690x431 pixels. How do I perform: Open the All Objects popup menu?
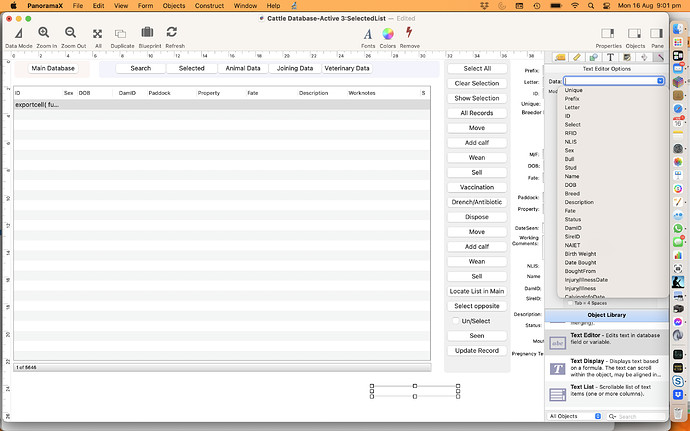tap(575, 416)
